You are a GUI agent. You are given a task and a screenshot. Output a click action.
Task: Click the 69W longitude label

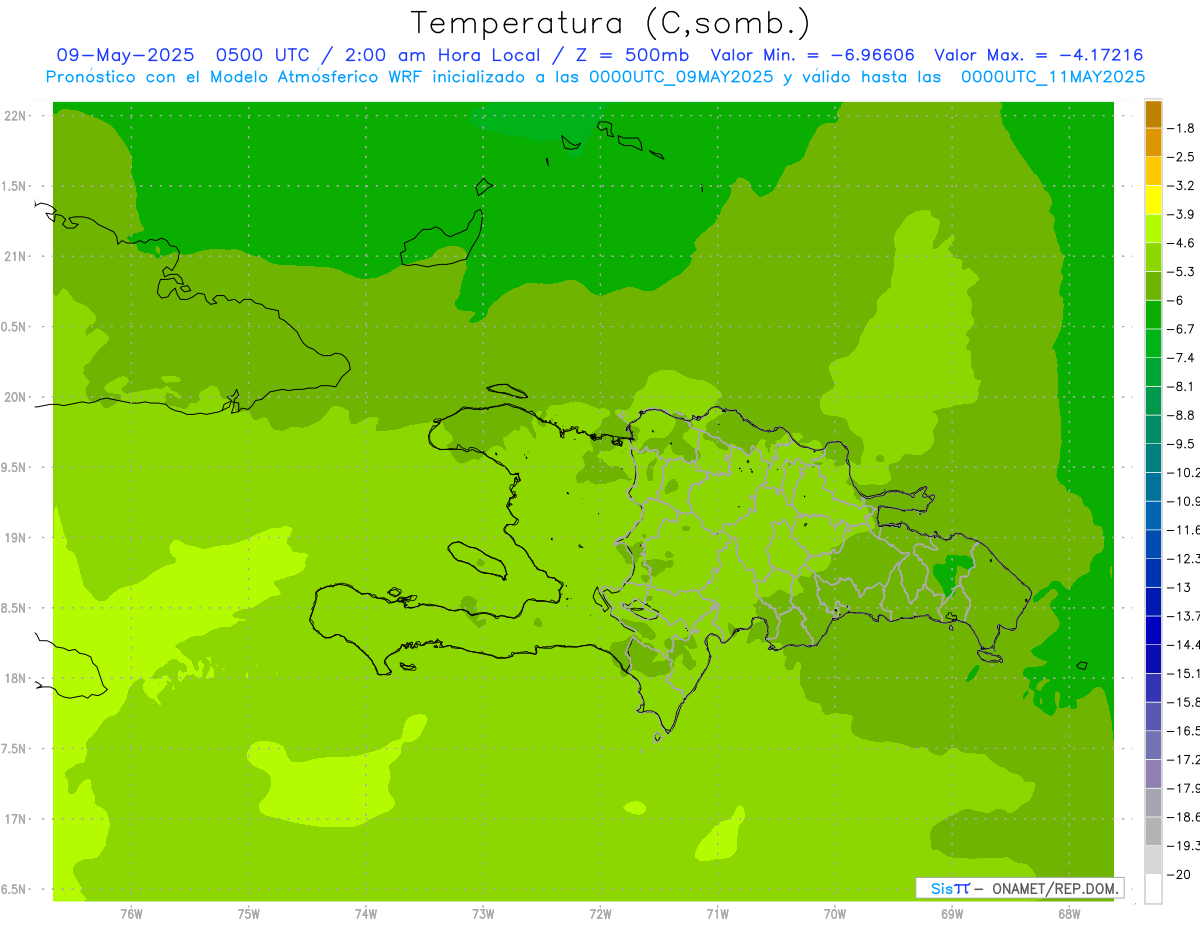tap(952, 913)
